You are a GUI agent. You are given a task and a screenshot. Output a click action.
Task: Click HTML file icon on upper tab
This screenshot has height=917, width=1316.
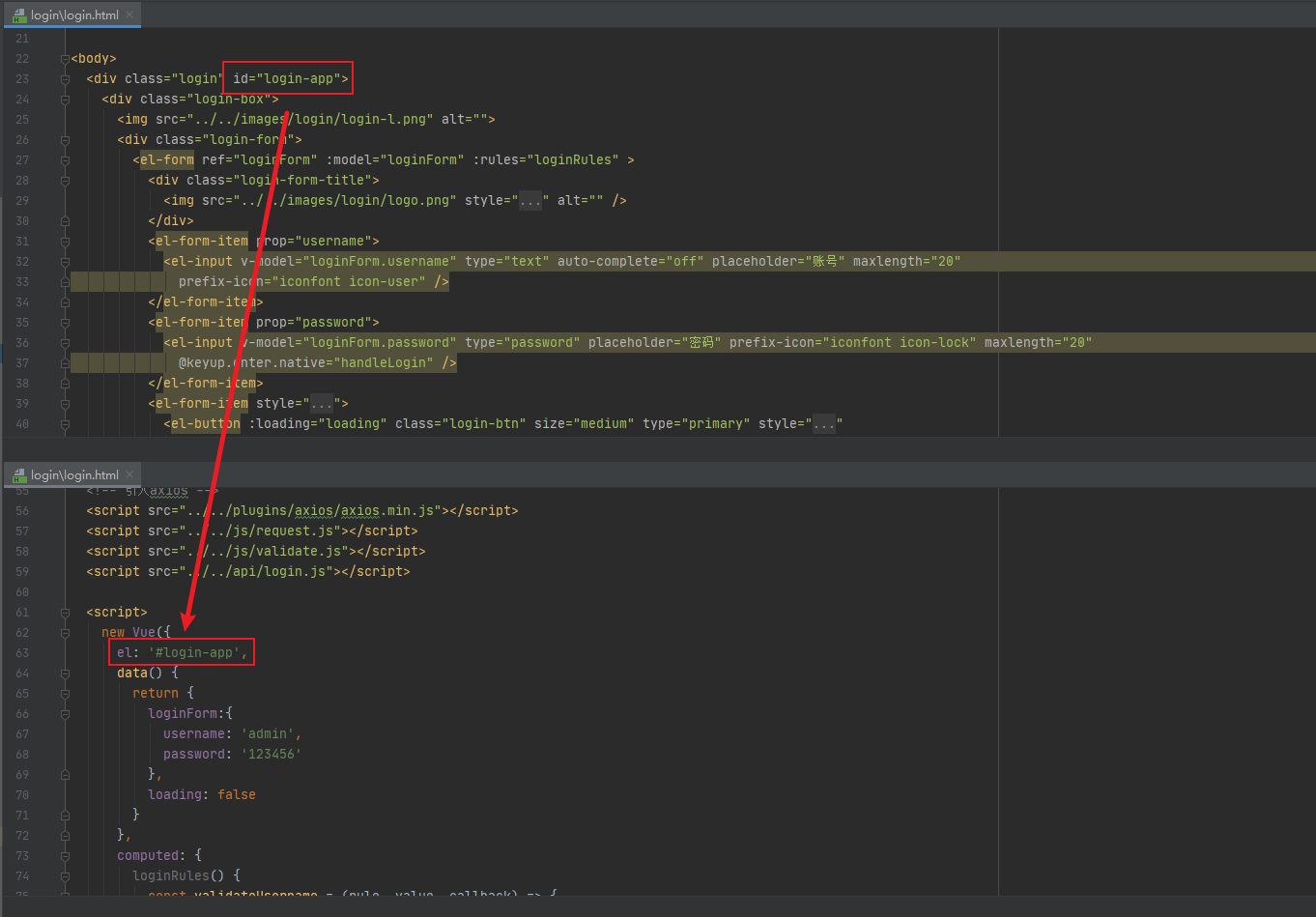tap(19, 15)
